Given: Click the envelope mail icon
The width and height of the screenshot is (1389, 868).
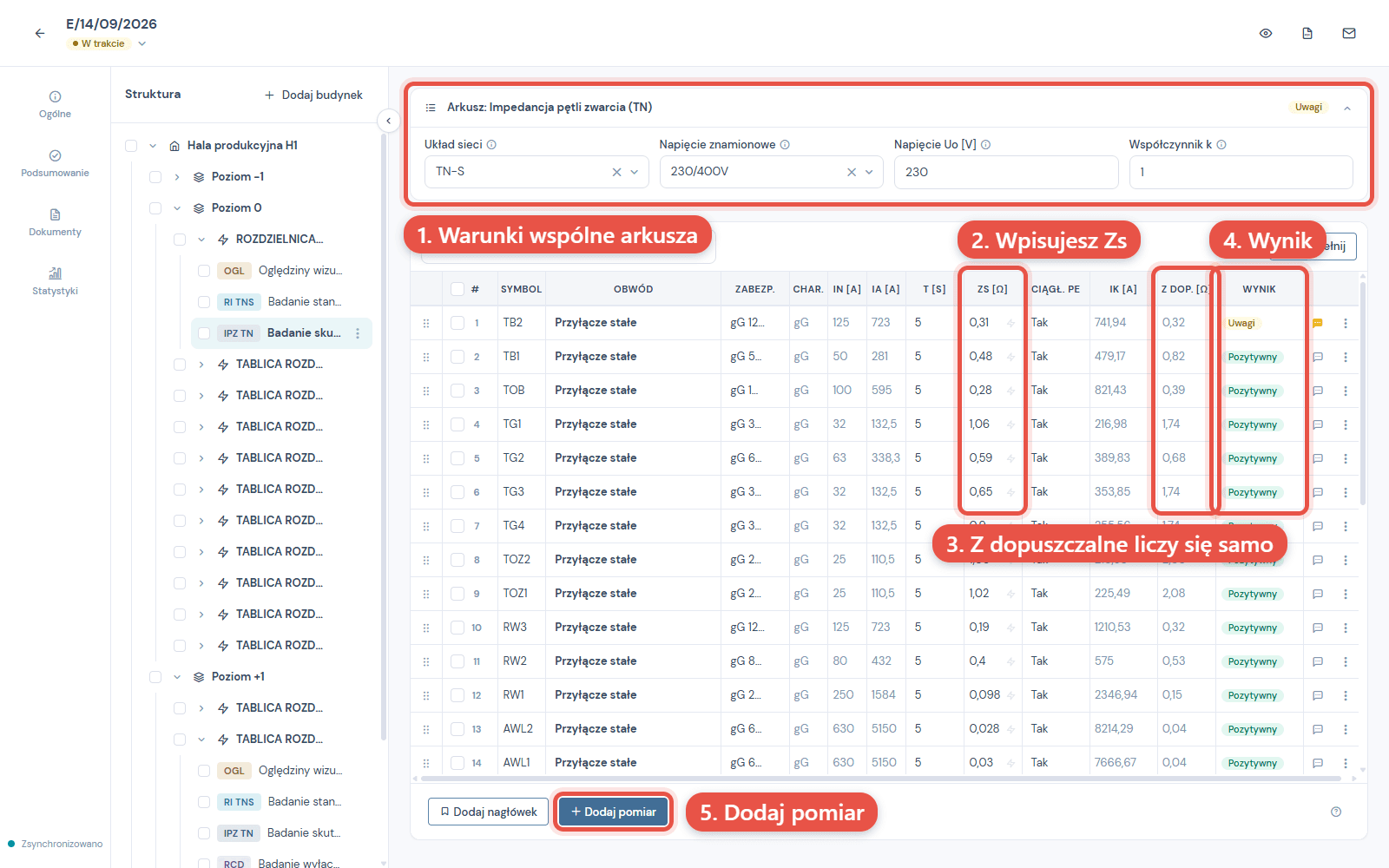Looking at the screenshot, I should pyautogui.click(x=1349, y=33).
